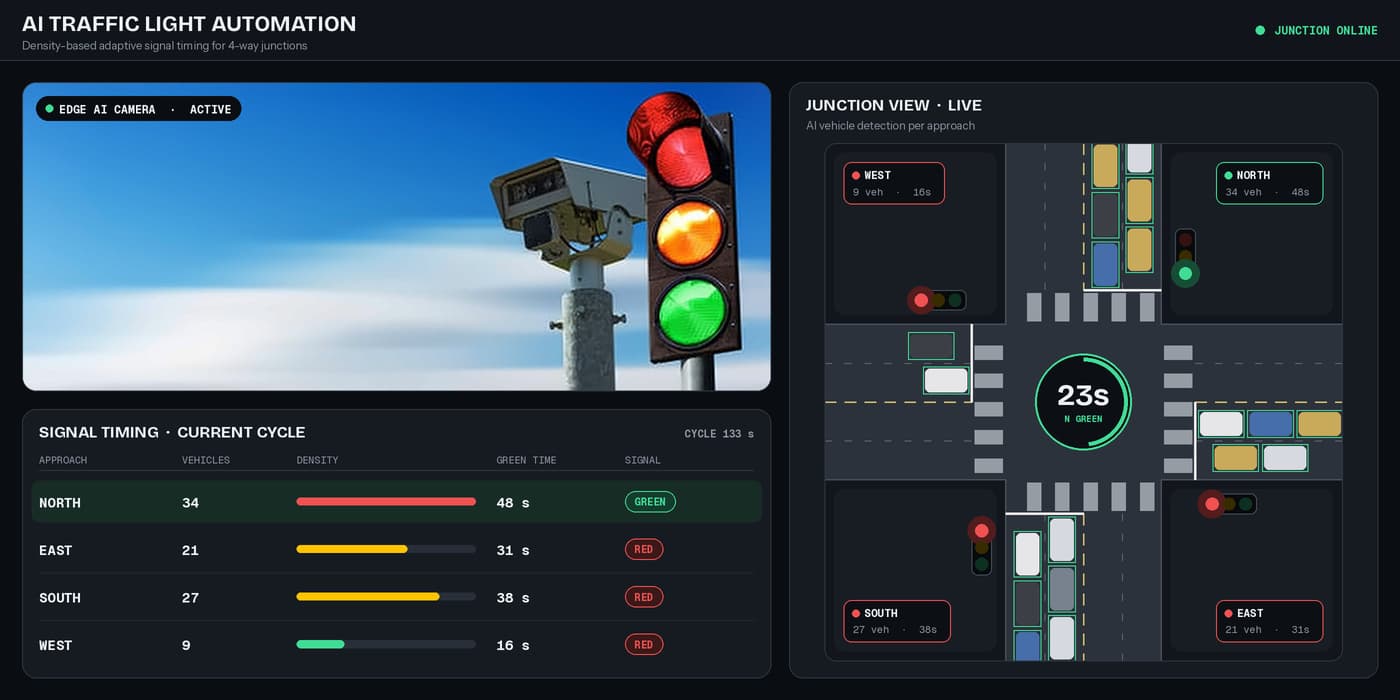This screenshot has width=1400, height=700.
Task: Click the red dot in the EAST label card
Action: (x=1229, y=614)
